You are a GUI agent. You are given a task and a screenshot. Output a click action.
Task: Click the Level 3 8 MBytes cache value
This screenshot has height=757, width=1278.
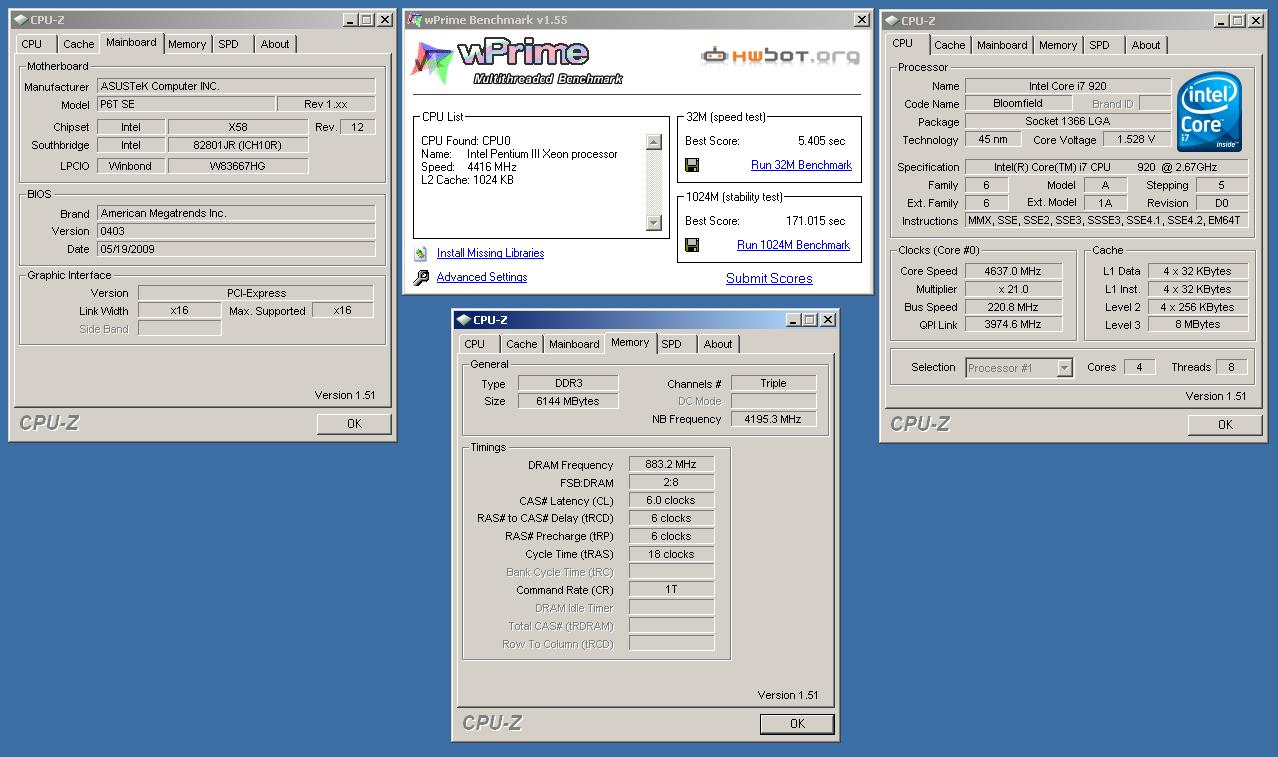pyautogui.click(x=1196, y=325)
